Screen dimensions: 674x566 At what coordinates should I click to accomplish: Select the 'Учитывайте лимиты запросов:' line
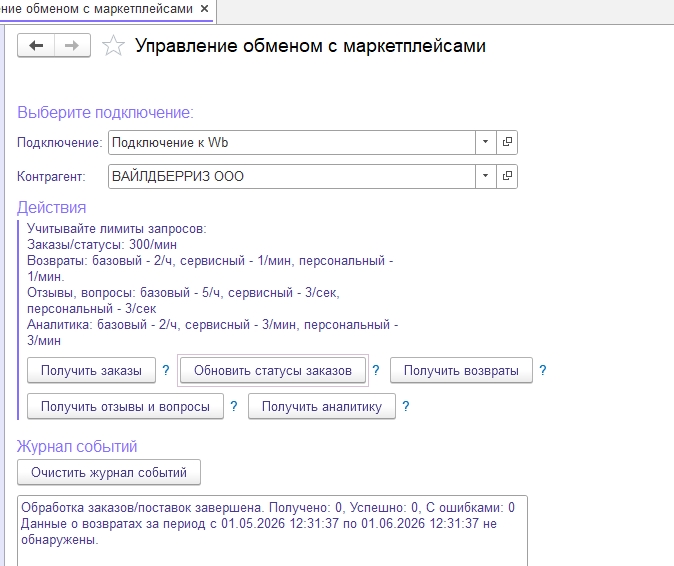point(116,229)
